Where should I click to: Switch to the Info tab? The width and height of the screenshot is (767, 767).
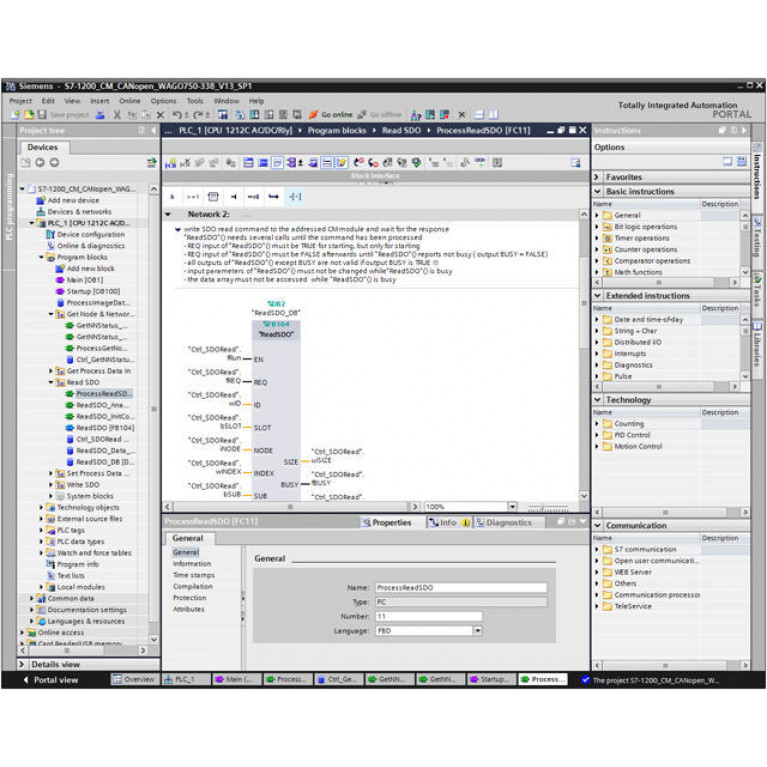pos(449,522)
